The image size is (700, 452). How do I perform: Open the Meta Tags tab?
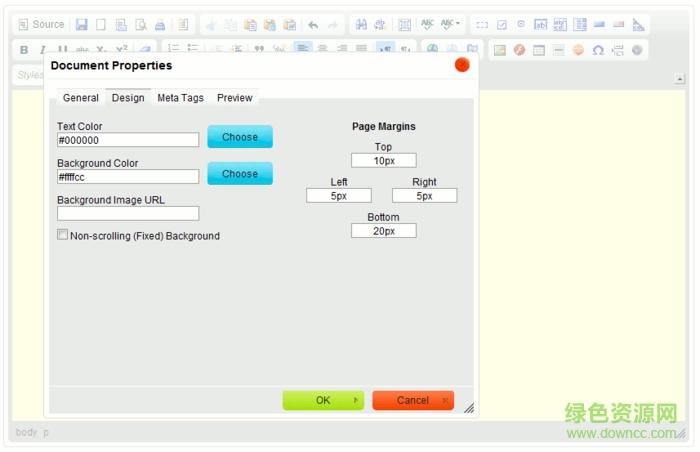coord(180,98)
